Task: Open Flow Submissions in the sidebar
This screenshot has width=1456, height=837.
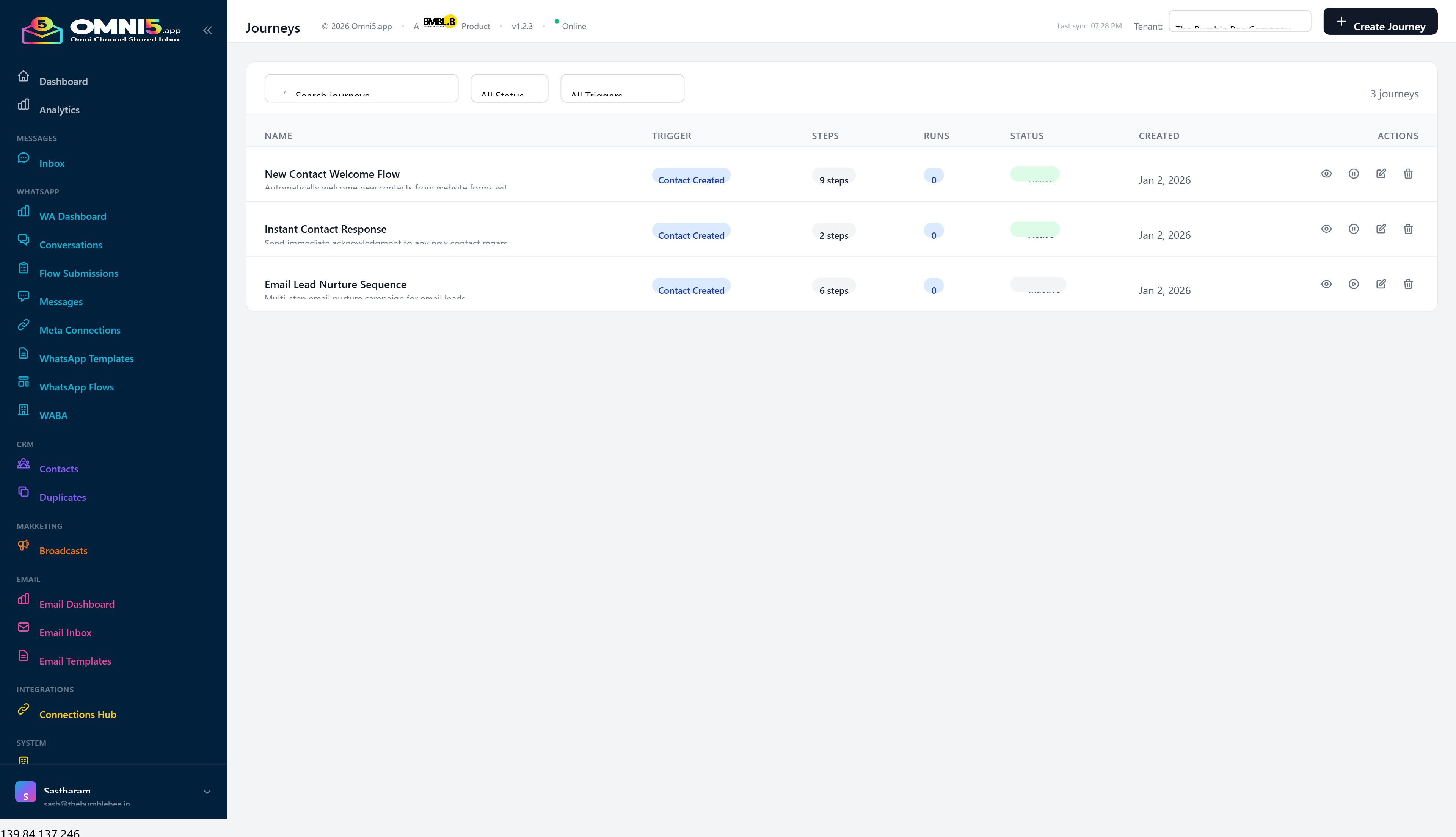Action: pos(79,273)
